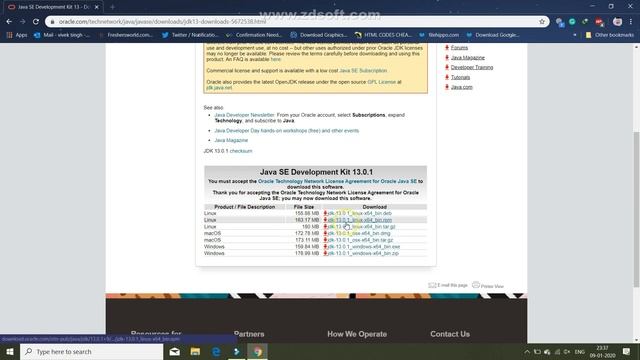Click the Type here to search box
This screenshot has height=360, width=640.
pos(91,351)
